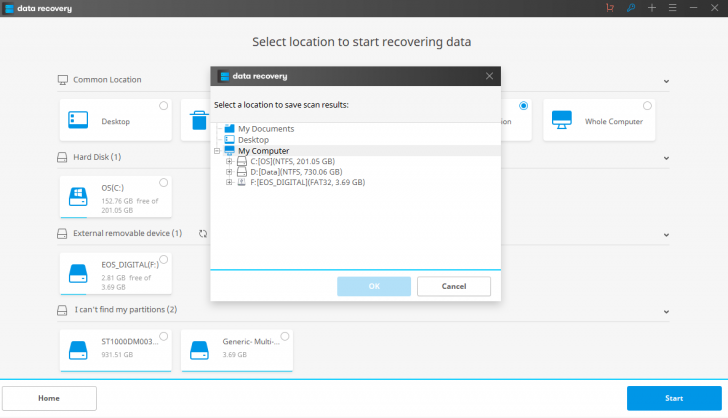Click the Start button
The height and width of the screenshot is (418, 728).
pos(674,398)
